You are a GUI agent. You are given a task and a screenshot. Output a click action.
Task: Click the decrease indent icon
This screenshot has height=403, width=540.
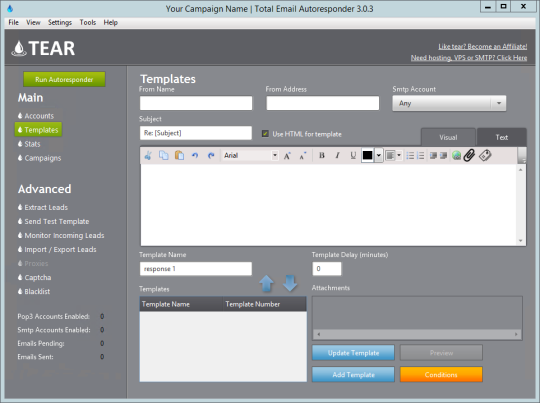pyautogui.click(x=433, y=156)
